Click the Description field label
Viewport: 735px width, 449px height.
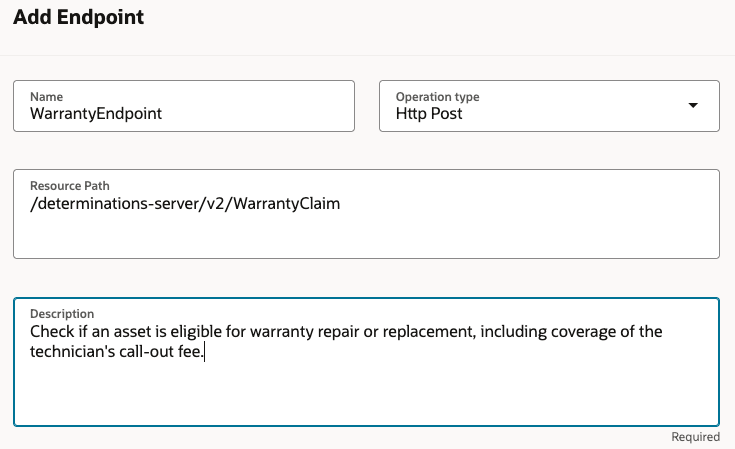(x=62, y=314)
